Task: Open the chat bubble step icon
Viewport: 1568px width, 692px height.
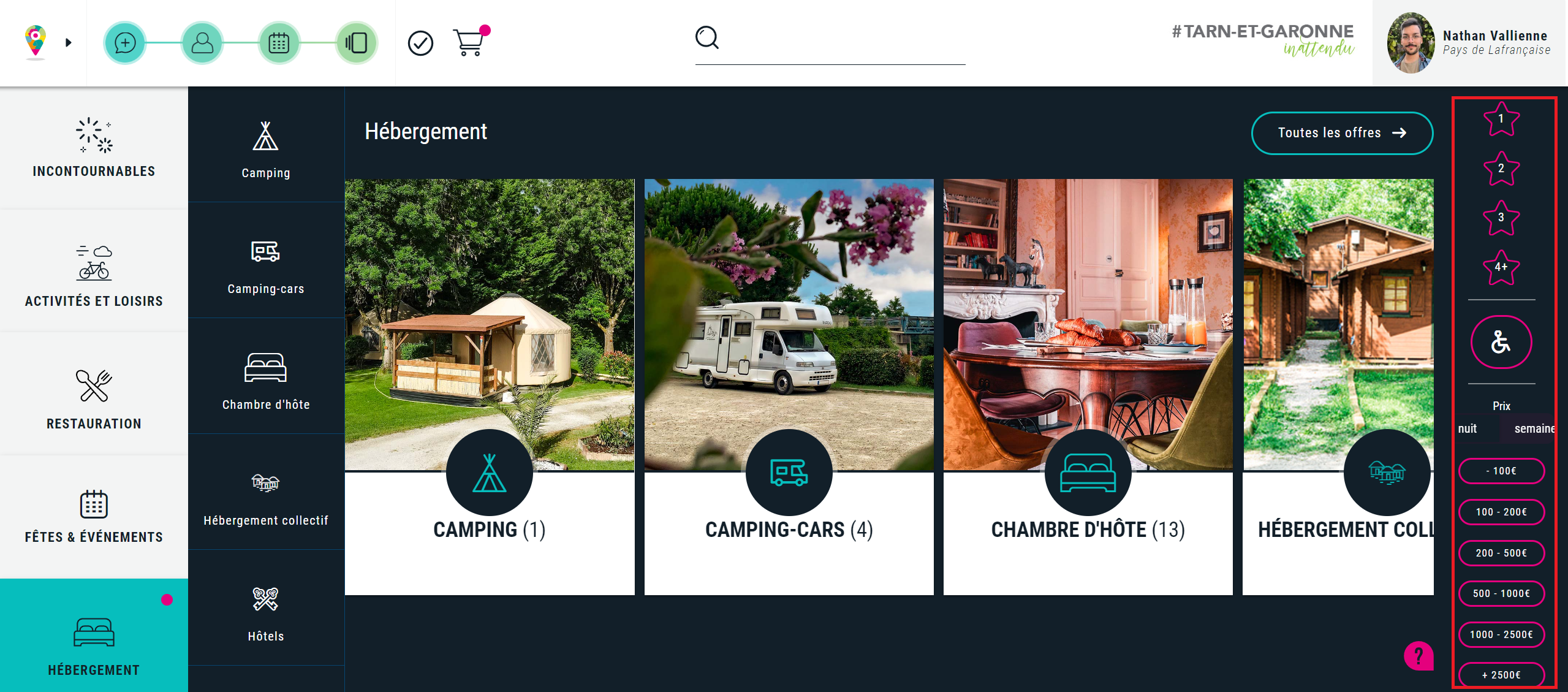Action: pos(125,43)
